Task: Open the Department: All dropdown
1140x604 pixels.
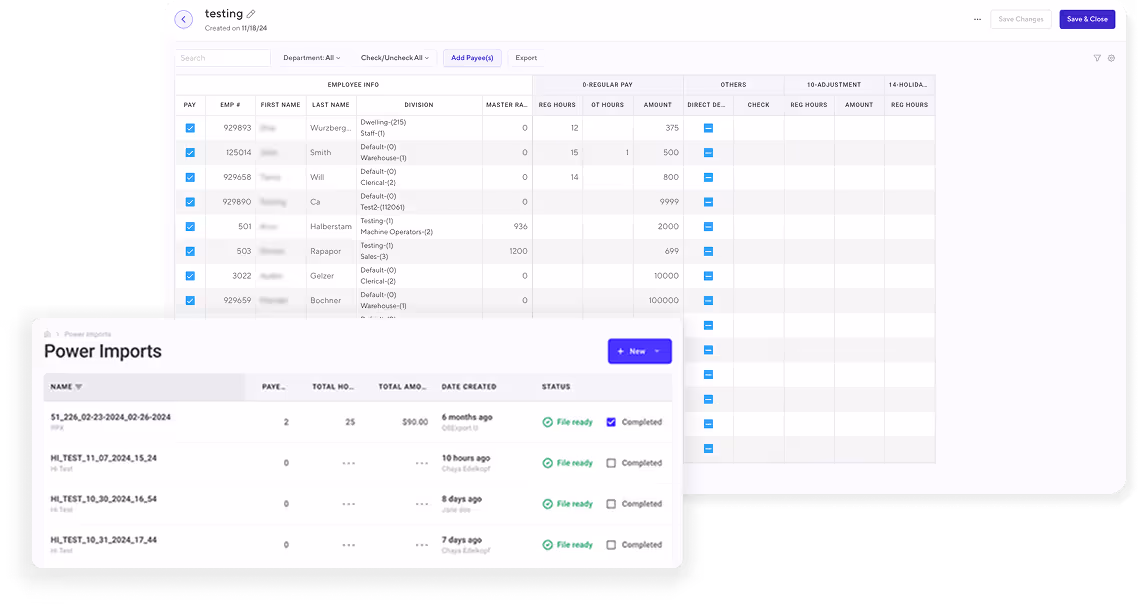Action: tap(311, 58)
